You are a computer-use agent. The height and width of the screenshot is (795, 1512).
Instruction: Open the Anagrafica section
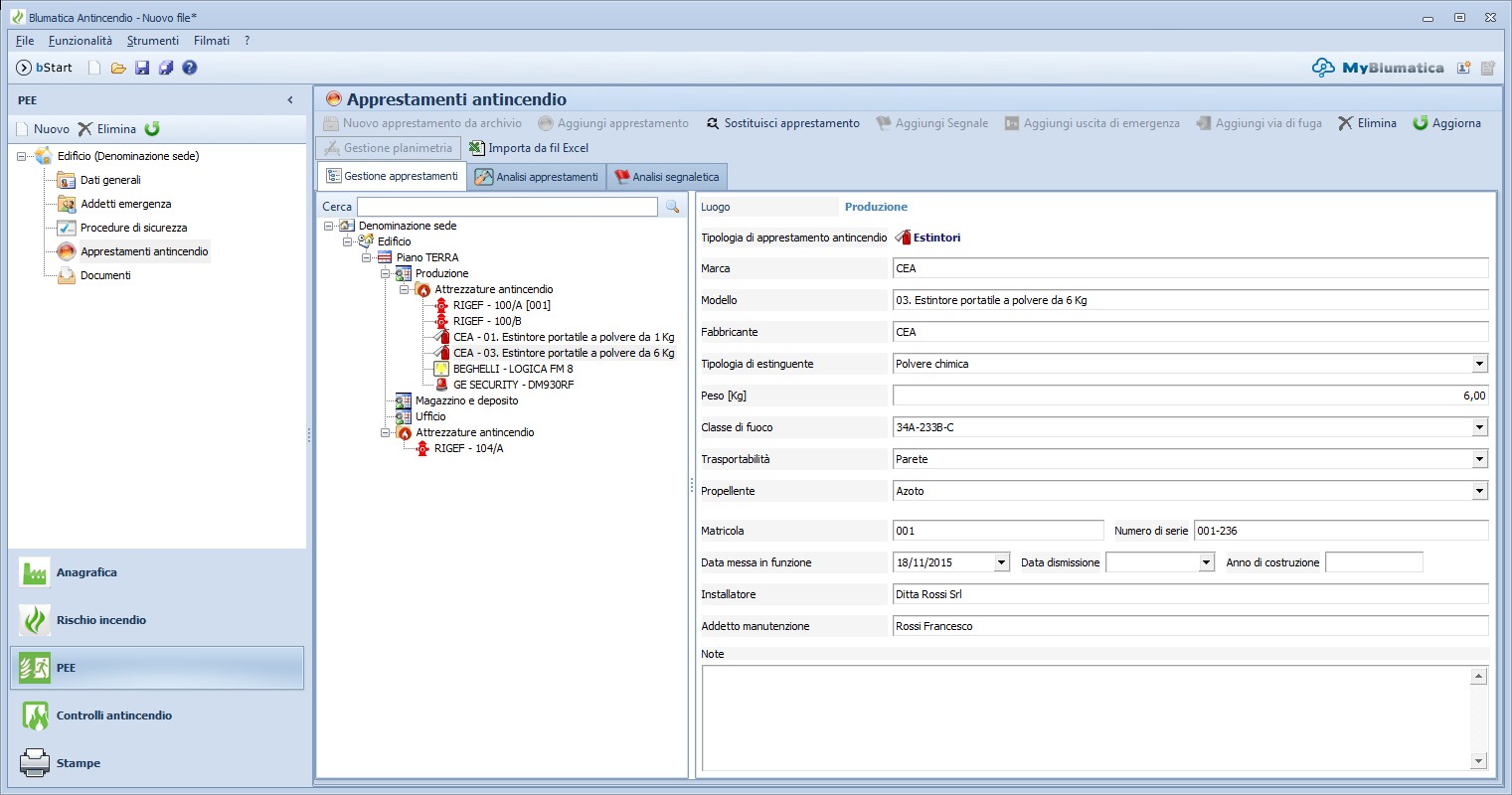[157, 572]
